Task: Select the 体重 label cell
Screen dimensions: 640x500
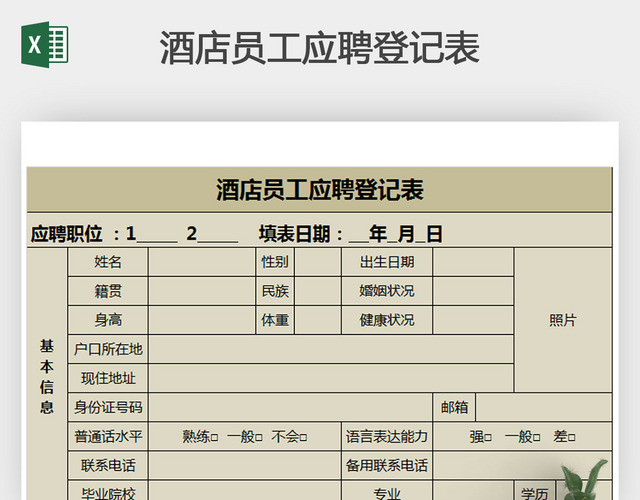Action: tap(275, 320)
